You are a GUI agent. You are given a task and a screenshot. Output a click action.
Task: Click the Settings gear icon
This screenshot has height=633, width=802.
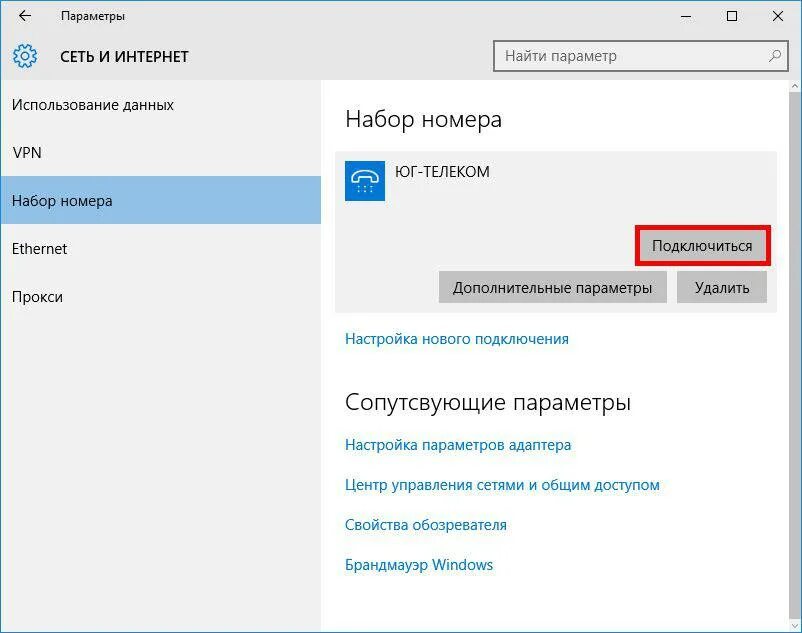(25, 56)
